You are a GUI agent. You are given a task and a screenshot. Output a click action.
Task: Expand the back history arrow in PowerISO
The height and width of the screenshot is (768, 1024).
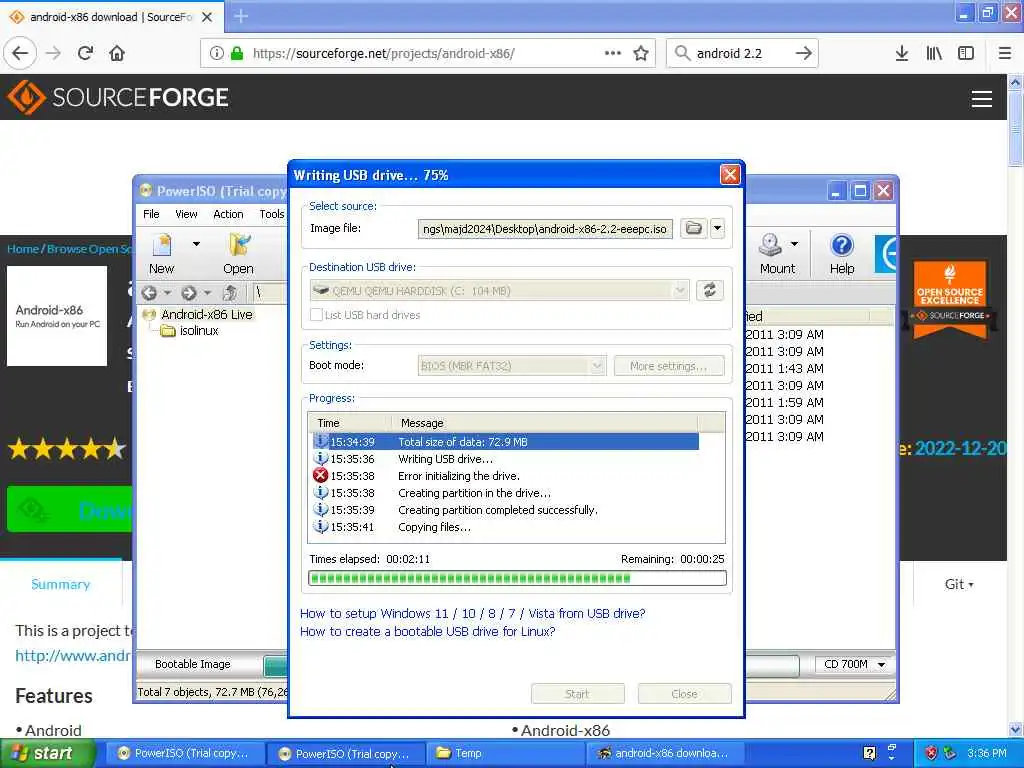[x=168, y=293]
